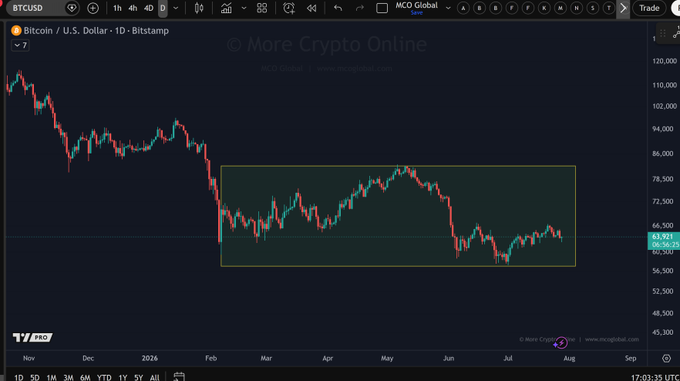Image resolution: width=680 pixels, height=381 pixels.
Task: Expand the collapsed indicators legend showing 7
Action: (20, 45)
